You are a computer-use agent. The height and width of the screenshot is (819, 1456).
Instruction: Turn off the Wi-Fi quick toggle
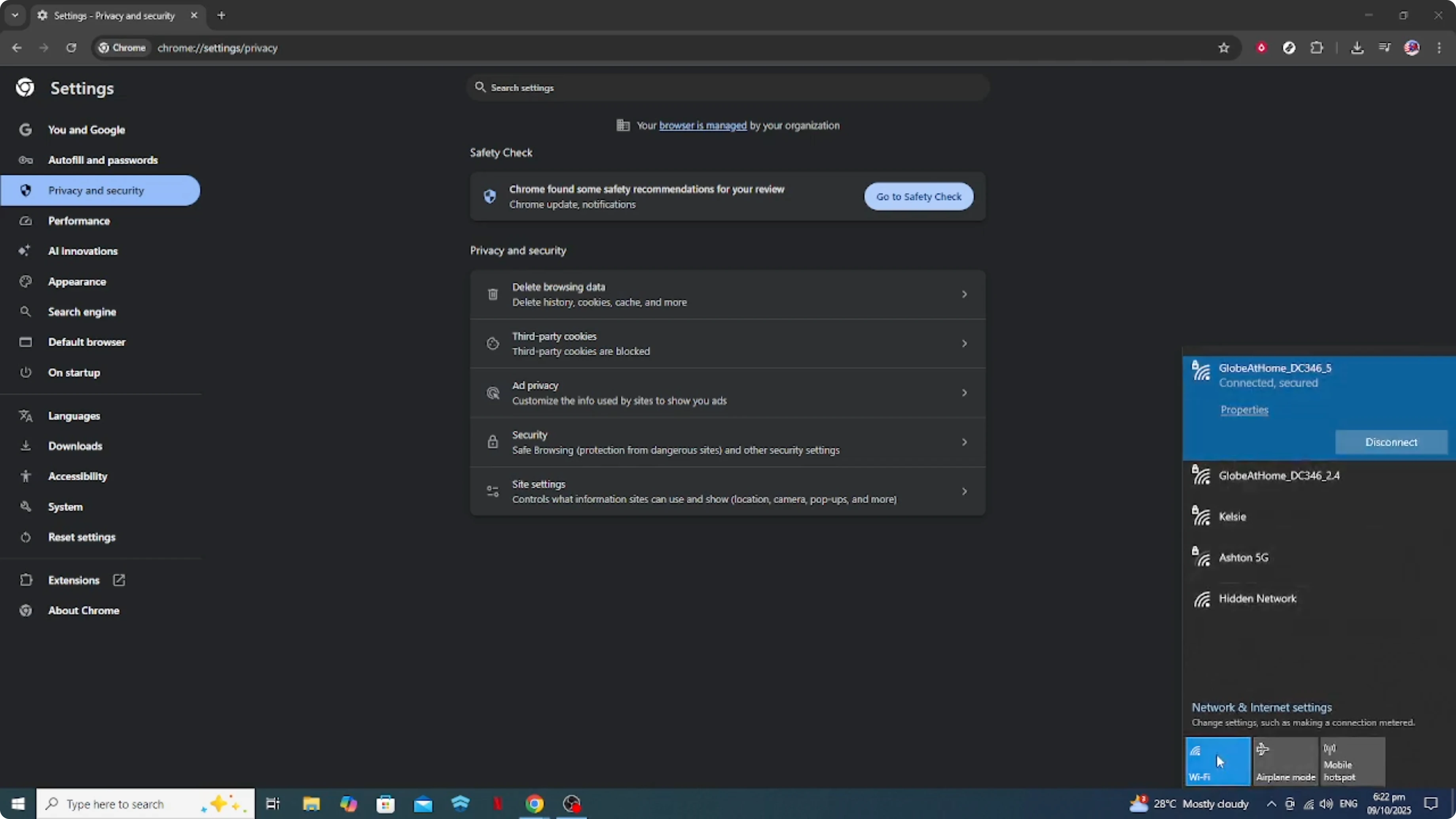coord(1216,761)
